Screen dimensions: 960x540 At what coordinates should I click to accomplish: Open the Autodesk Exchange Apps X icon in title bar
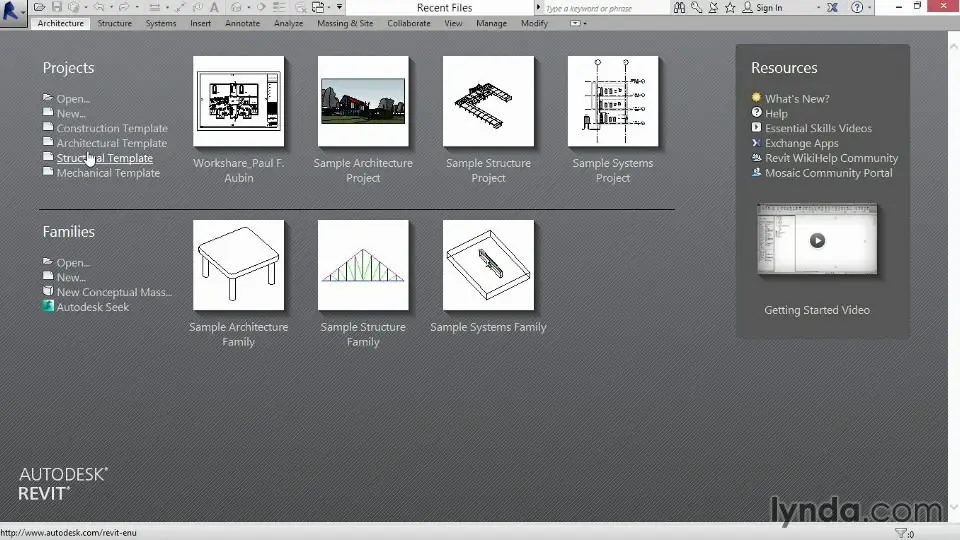(833, 8)
